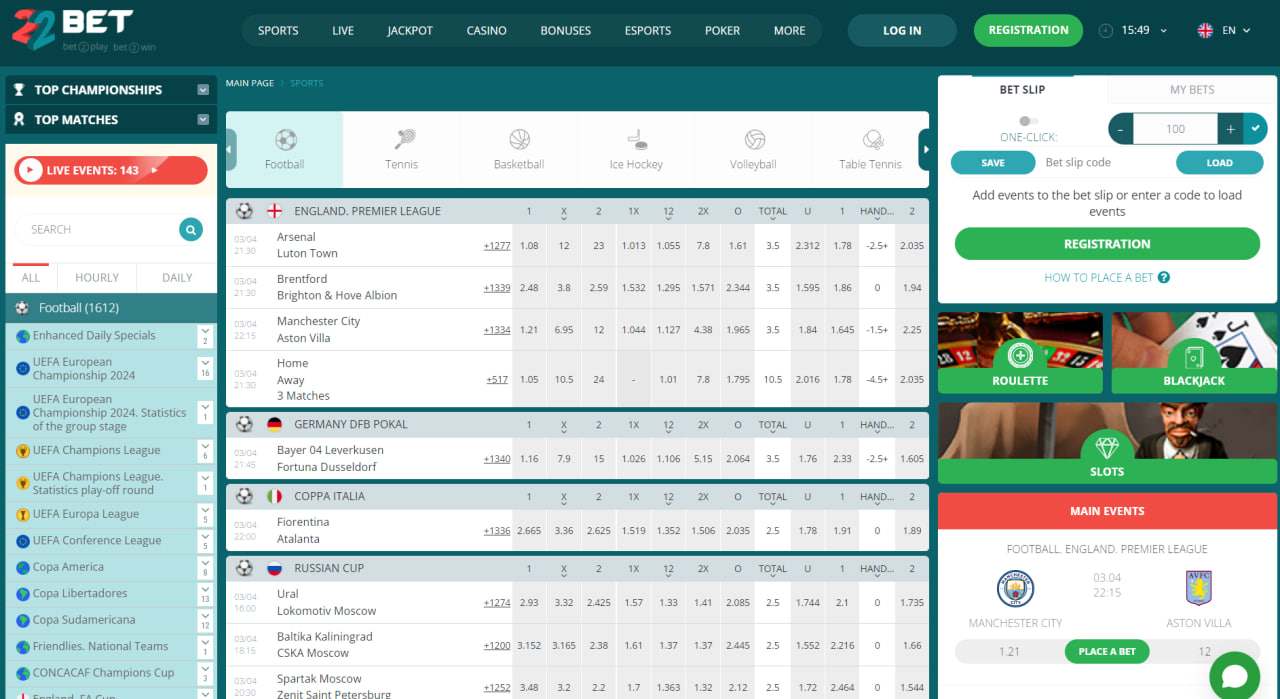
Task: Click the football icon beside Russian Cup
Action: [x=245, y=568]
